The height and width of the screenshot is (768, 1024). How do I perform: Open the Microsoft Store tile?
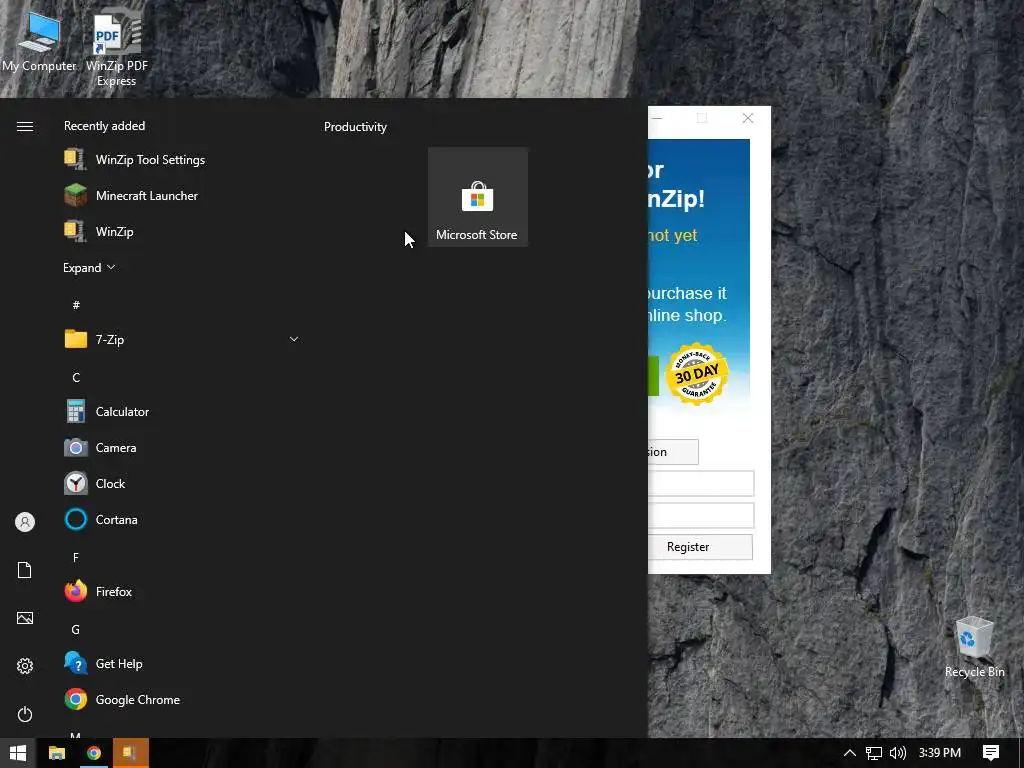point(477,197)
